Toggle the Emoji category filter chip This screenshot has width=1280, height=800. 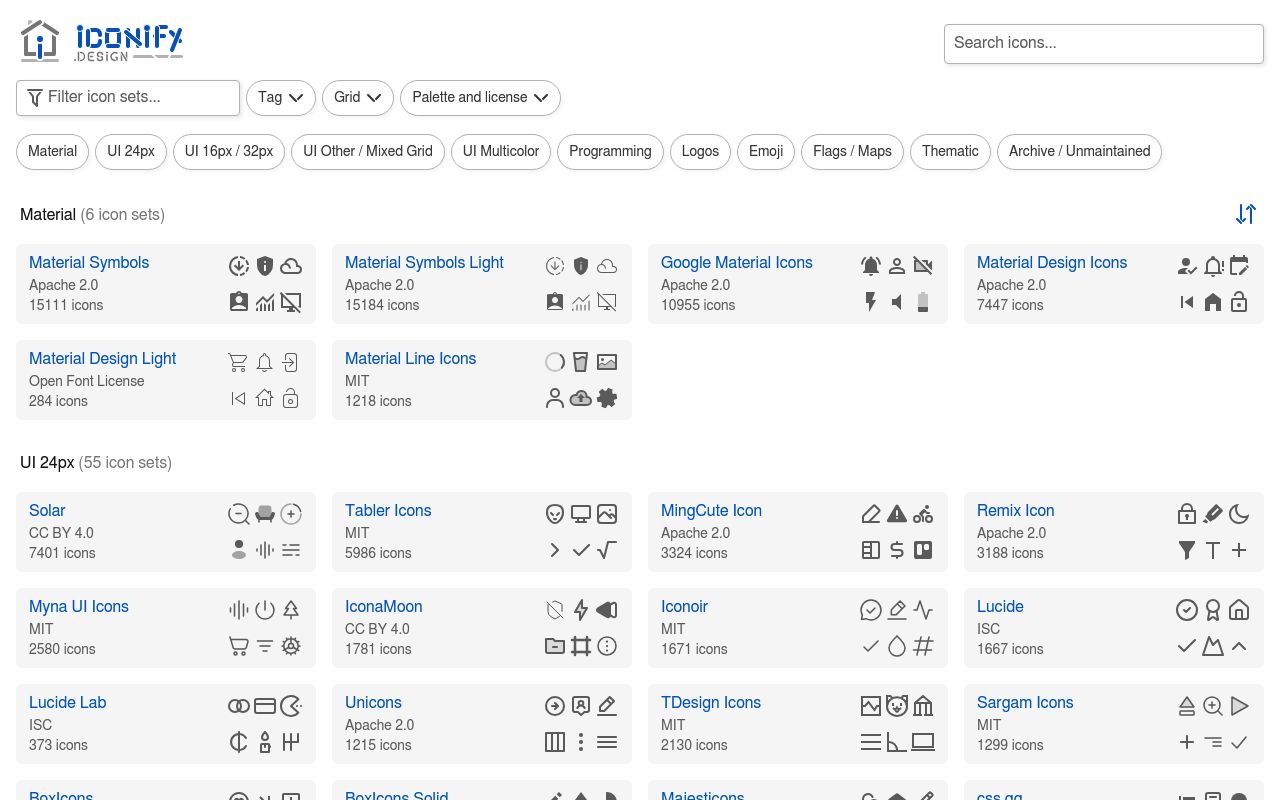click(766, 151)
